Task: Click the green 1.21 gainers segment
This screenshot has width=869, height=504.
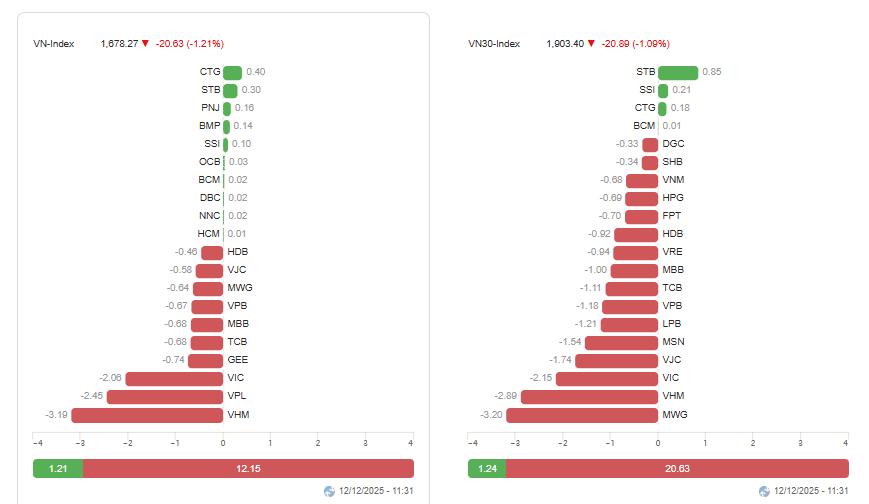Action: (58, 468)
